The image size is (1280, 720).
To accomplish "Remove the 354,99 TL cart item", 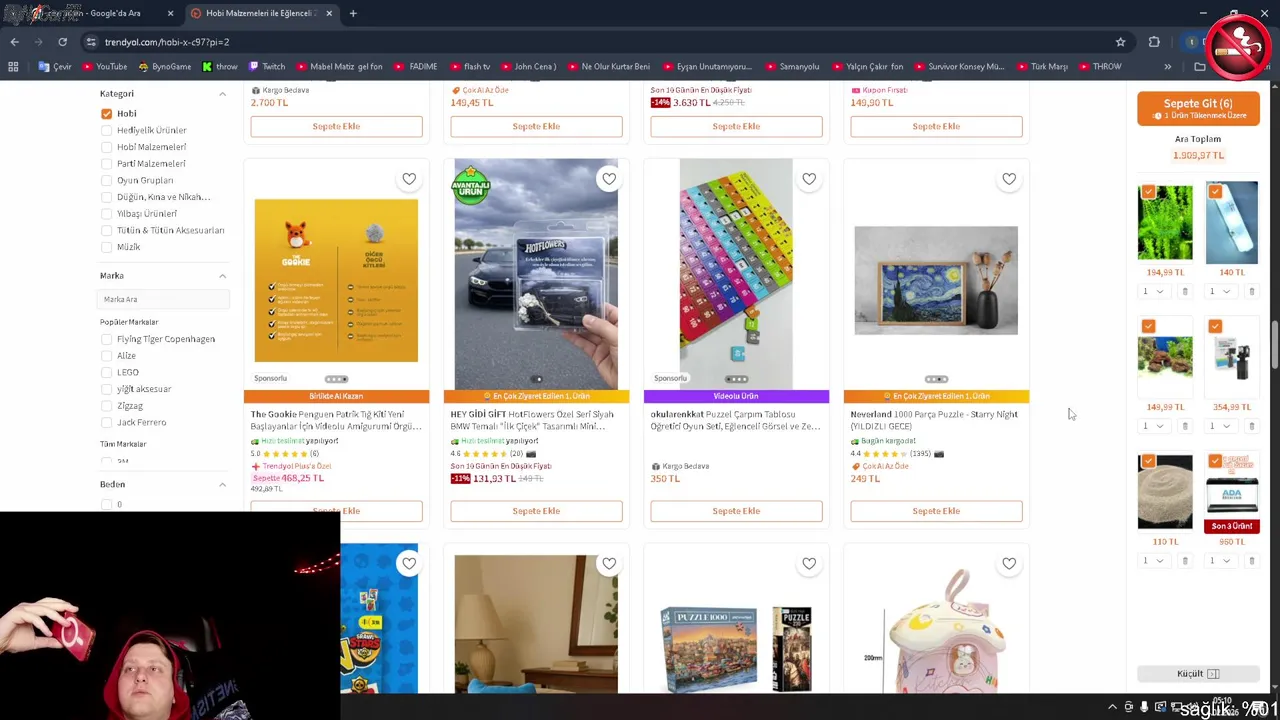I will point(1251,426).
